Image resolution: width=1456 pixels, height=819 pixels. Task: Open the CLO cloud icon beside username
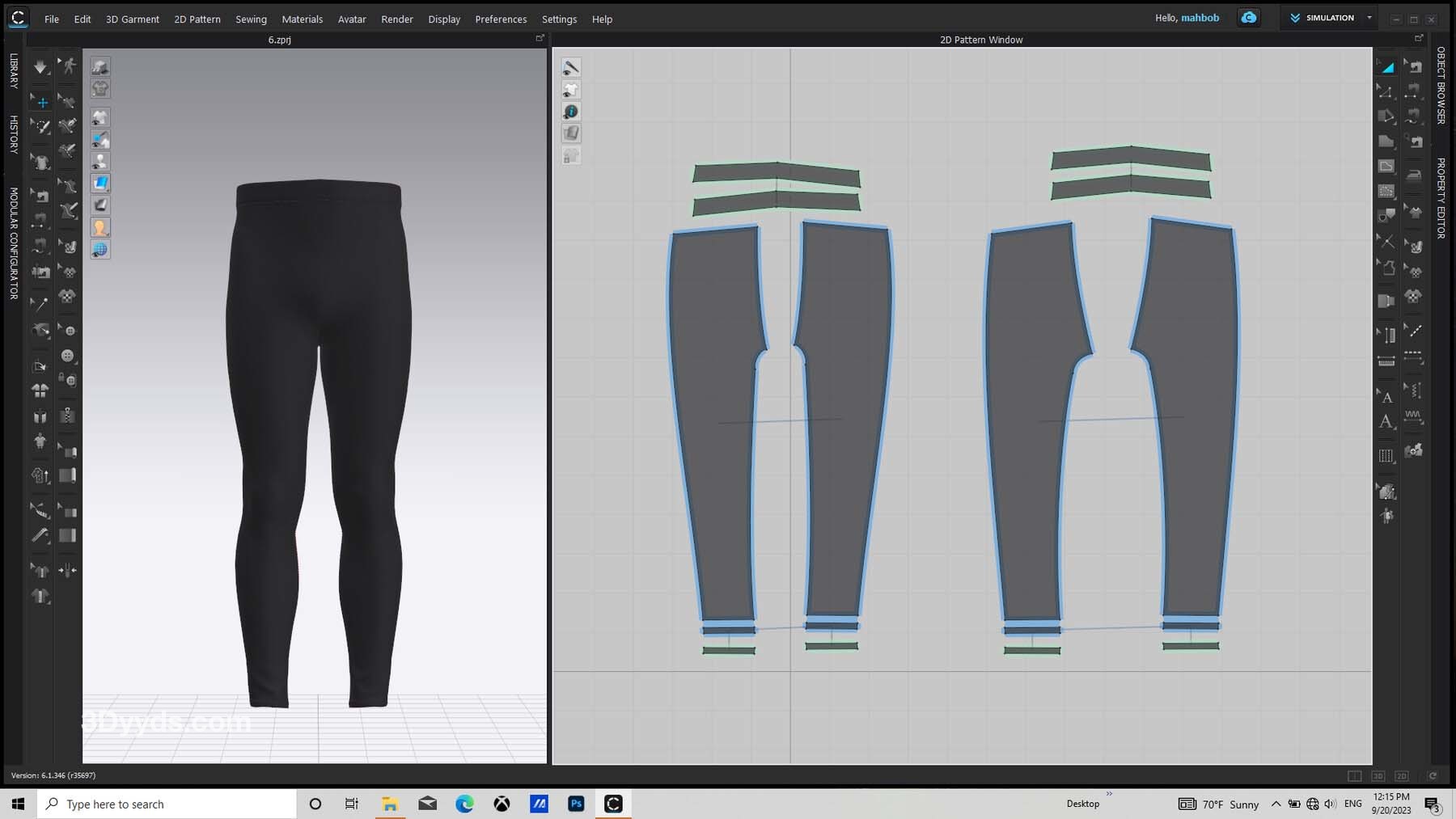[1249, 18]
